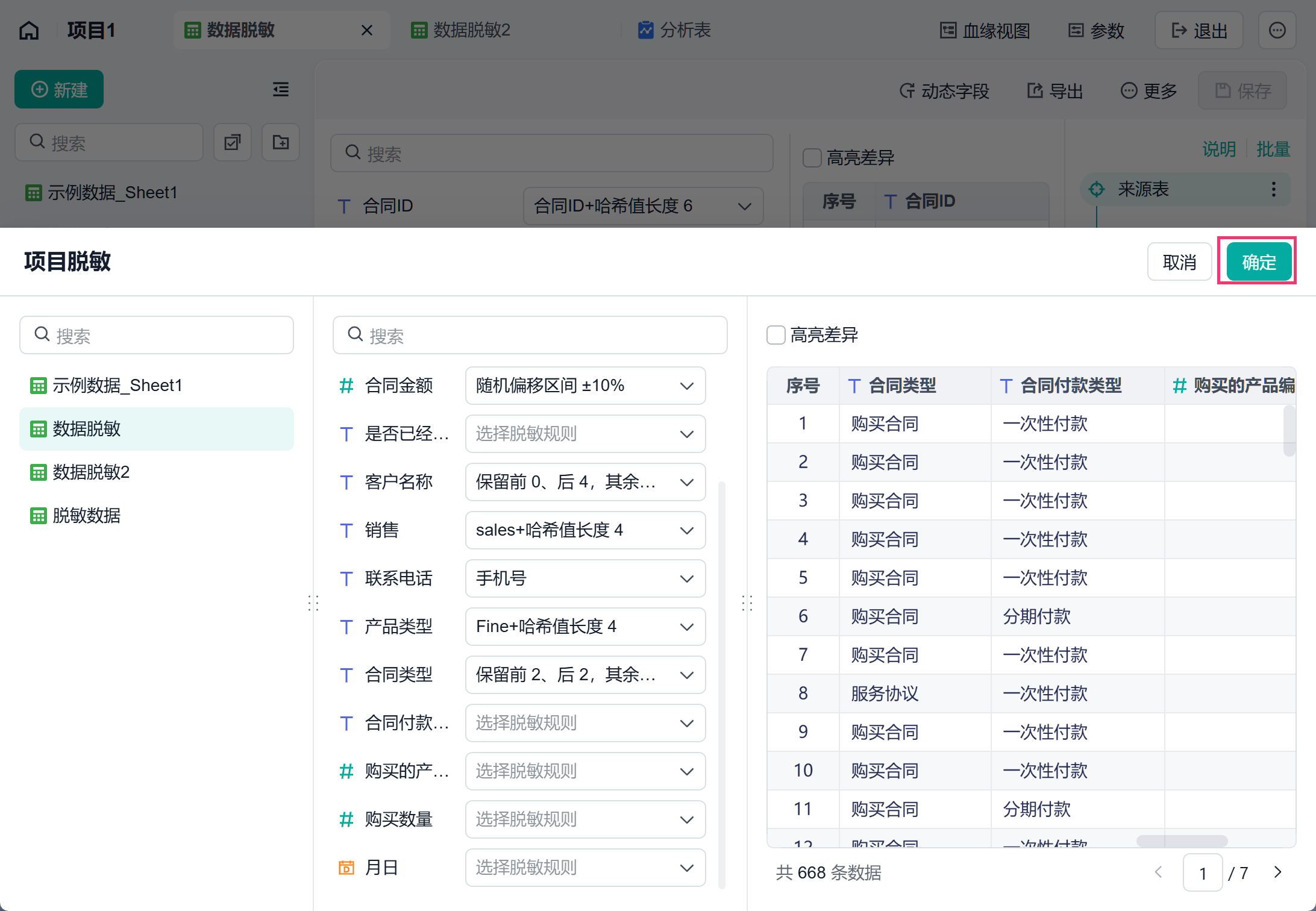Viewport: 1316px width, 911px height.
Task: Open 销售 masking rule dropdown
Action: coord(585,530)
